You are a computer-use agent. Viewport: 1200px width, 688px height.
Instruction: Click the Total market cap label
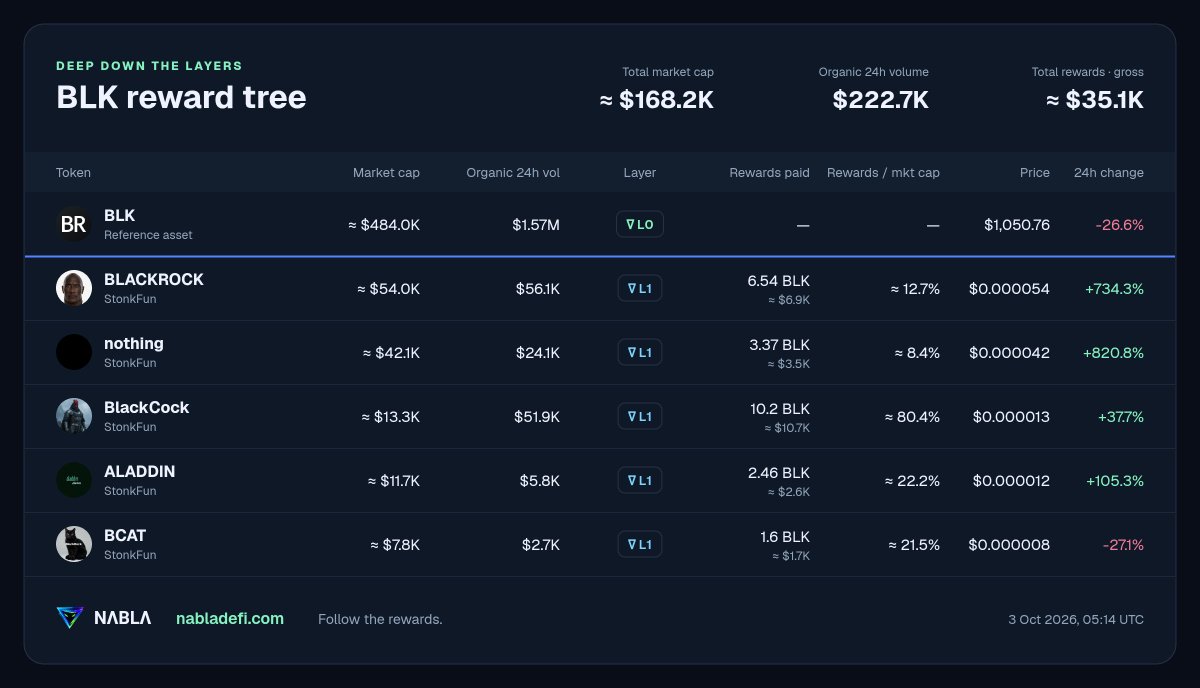668,72
